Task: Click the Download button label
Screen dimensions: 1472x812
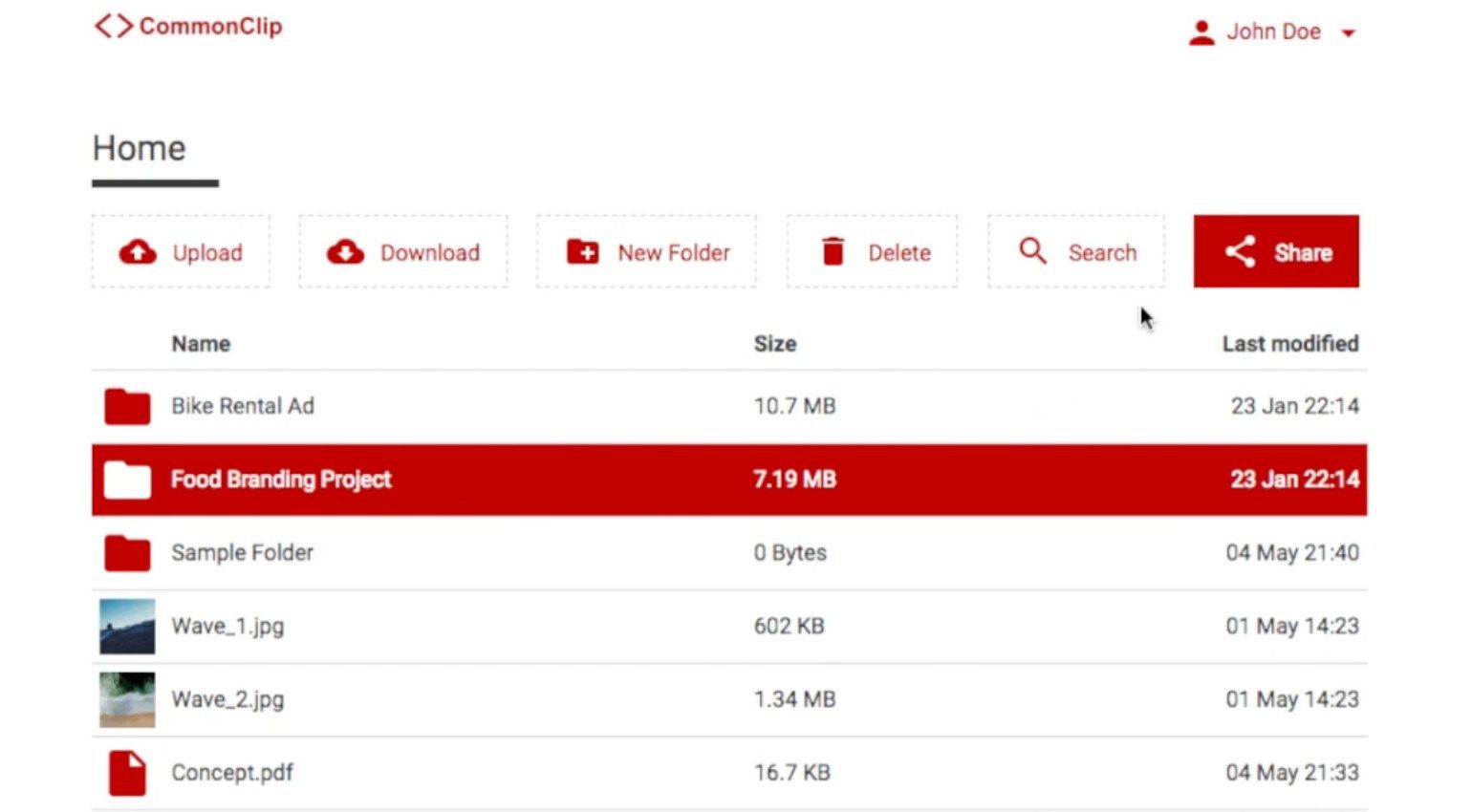Action: (x=430, y=253)
